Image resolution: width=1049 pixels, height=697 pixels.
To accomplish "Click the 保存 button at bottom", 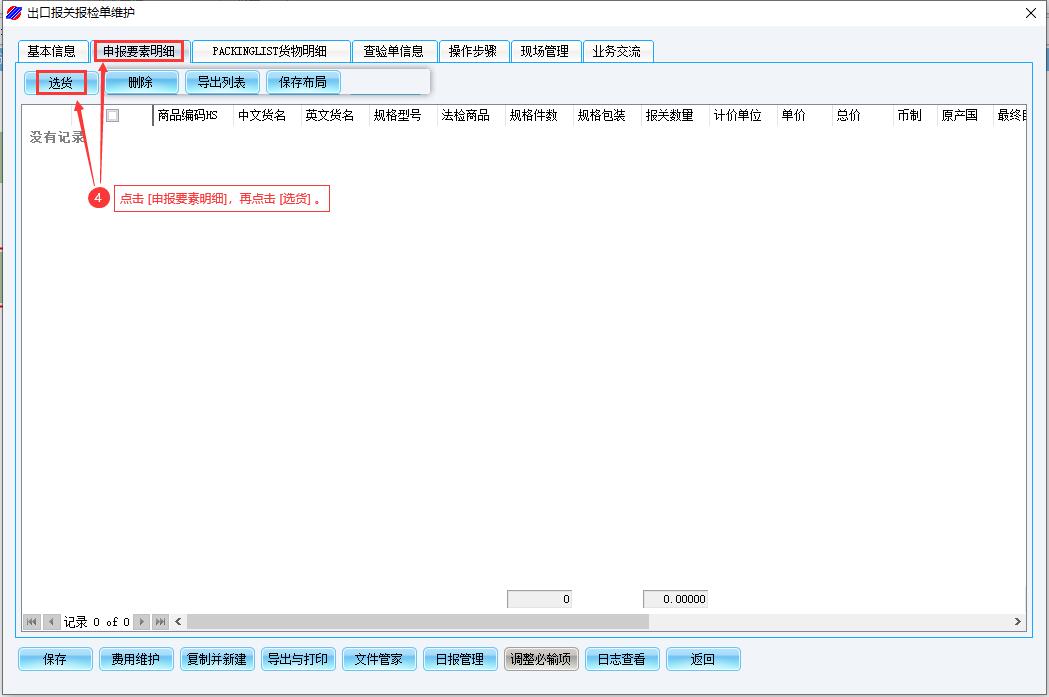I will click(55, 659).
